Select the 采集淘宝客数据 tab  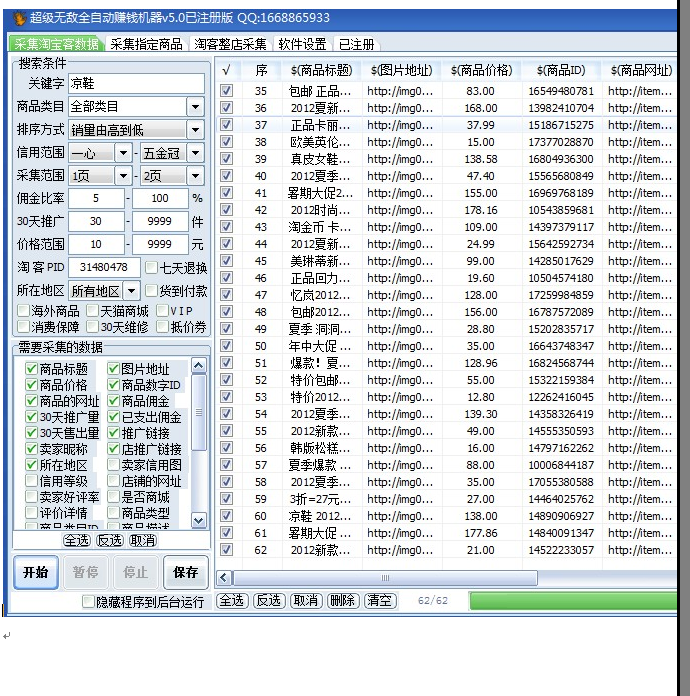coord(56,44)
